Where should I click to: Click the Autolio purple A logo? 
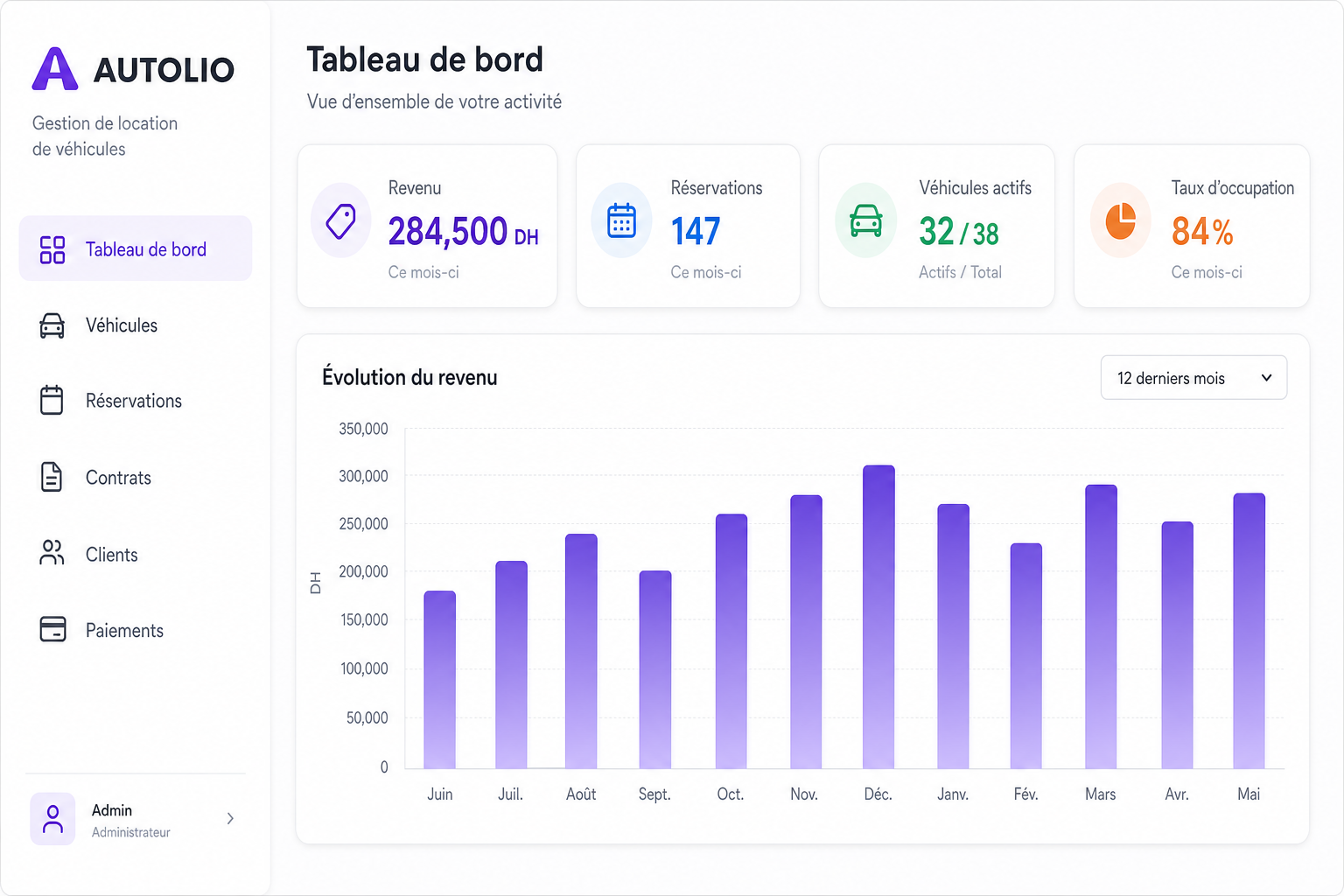tap(55, 69)
